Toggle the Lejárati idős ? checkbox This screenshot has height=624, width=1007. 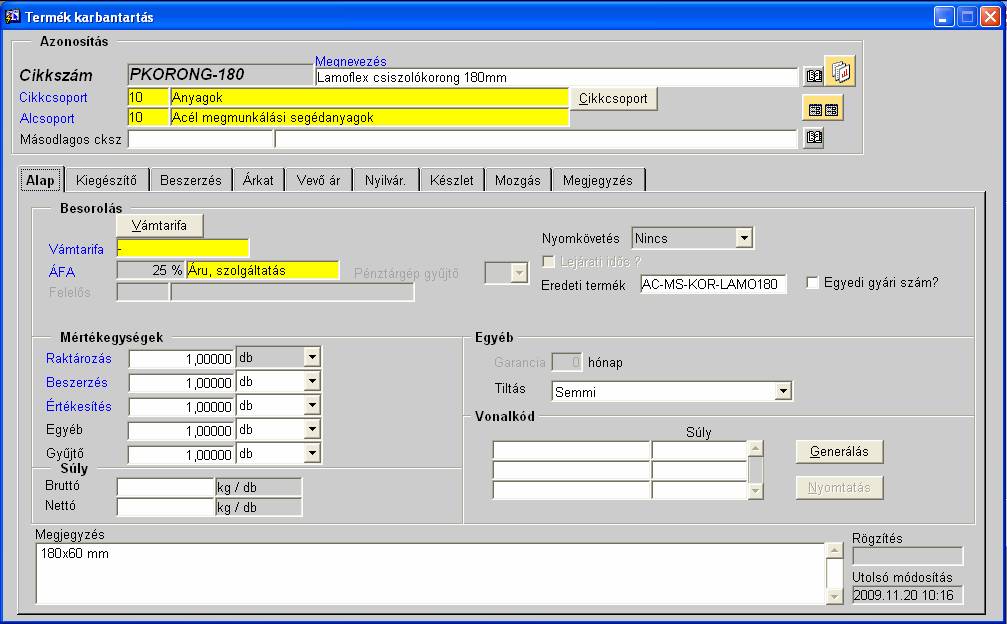coord(548,262)
